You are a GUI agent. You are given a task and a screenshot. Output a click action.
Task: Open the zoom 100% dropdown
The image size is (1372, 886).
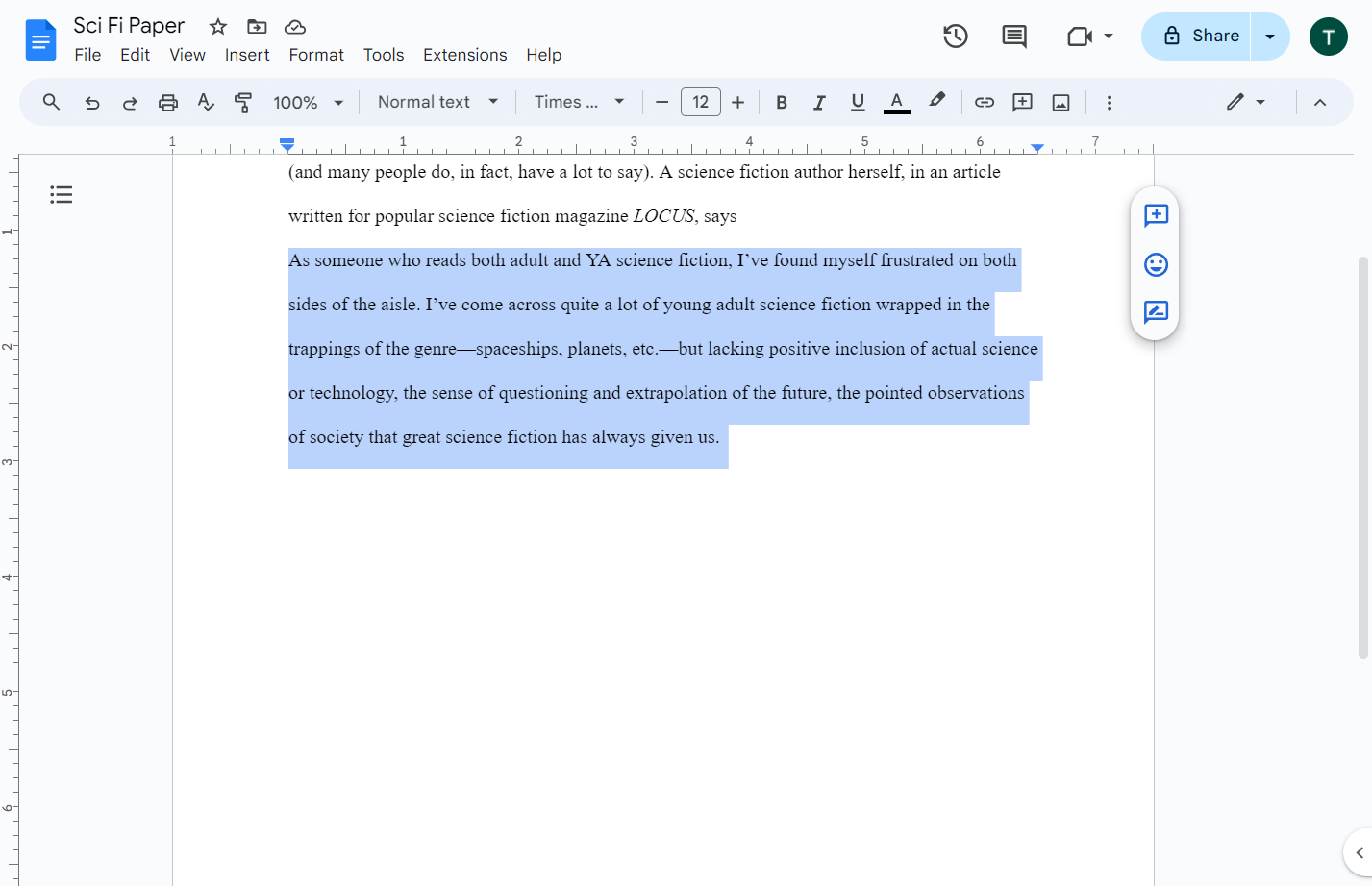tap(309, 103)
